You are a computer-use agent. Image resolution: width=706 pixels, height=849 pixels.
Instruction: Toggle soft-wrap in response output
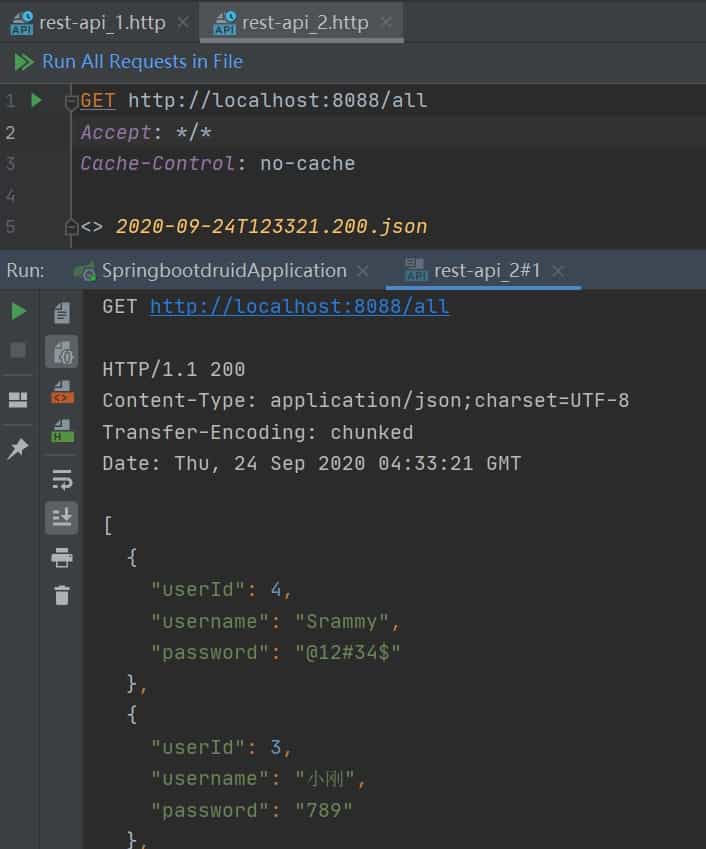[62, 479]
